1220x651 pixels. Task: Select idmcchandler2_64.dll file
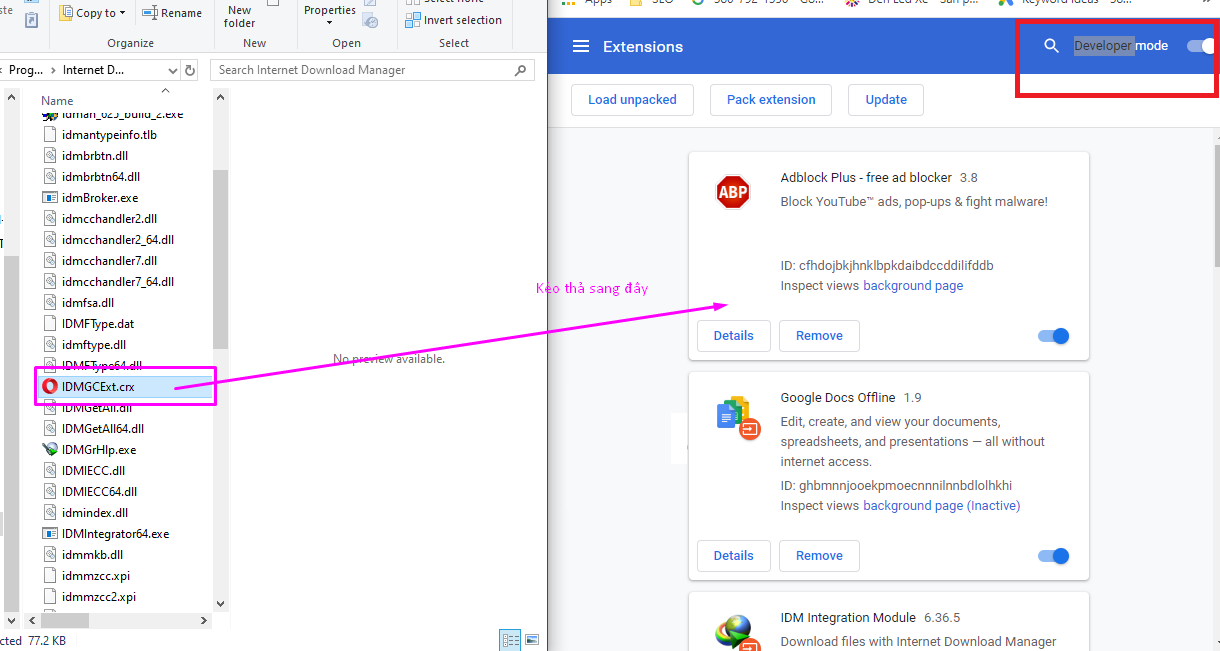pyautogui.click(x=118, y=240)
